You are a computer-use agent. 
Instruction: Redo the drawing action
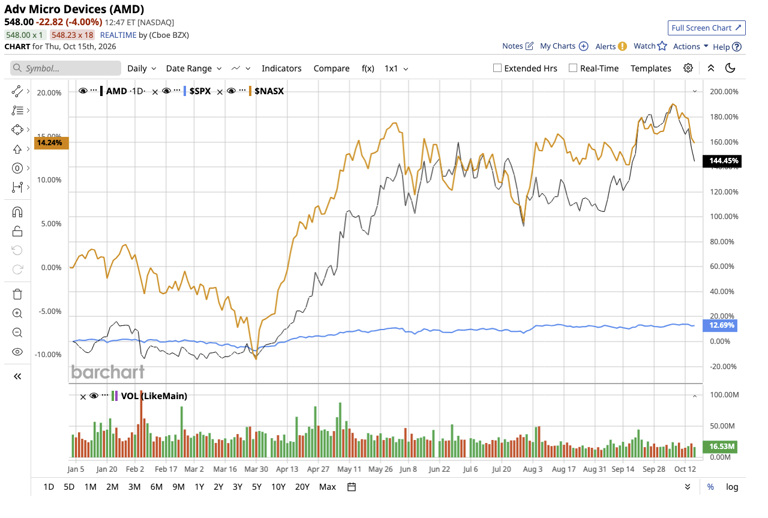[x=17, y=269]
